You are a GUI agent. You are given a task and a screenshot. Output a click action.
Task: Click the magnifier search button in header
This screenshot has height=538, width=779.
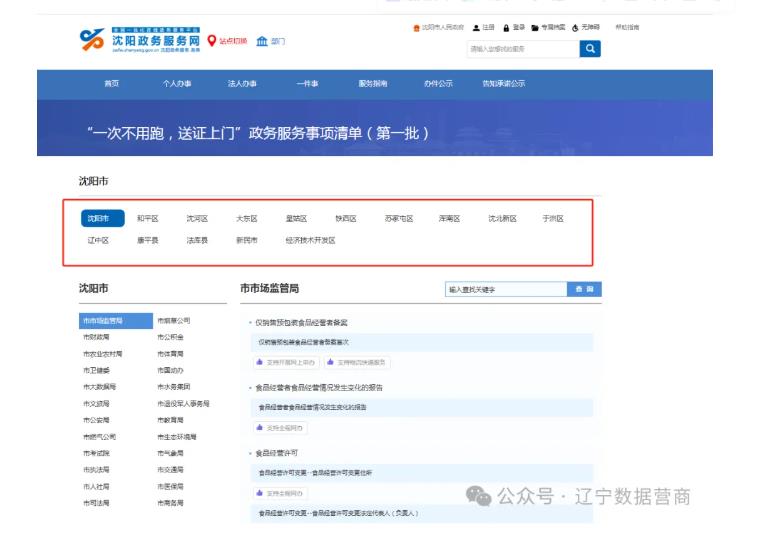590,48
